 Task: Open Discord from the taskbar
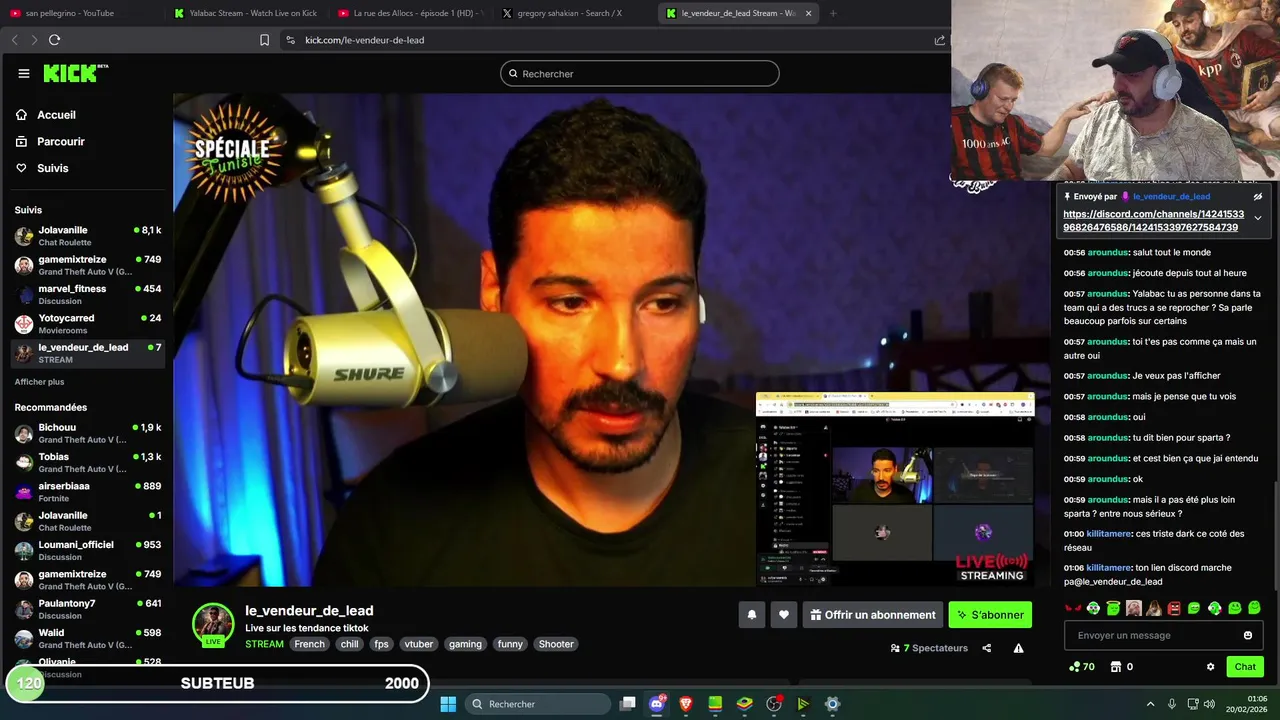pyautogui.click(x=657, y=704)
